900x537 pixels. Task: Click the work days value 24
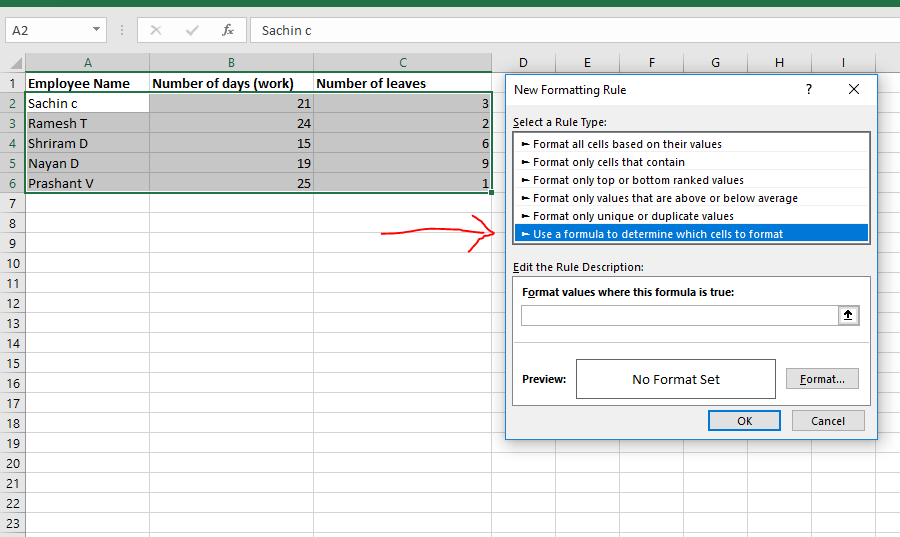(x=231, y=123)
